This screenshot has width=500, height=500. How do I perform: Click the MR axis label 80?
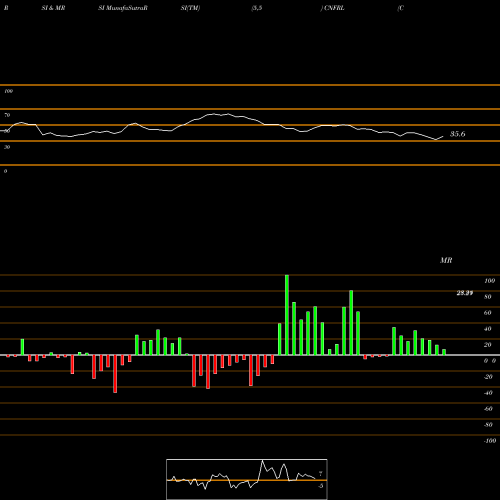(x=488, y=297)
